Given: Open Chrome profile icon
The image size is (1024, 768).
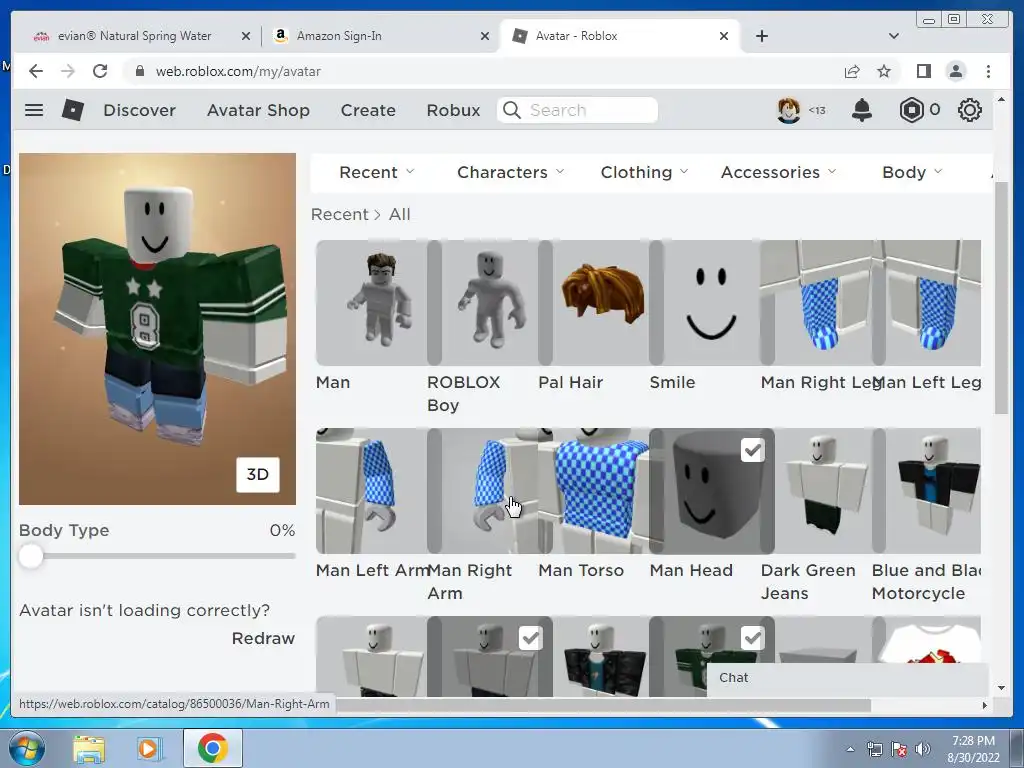Looking at the screenshot, I should pos(955,71).
